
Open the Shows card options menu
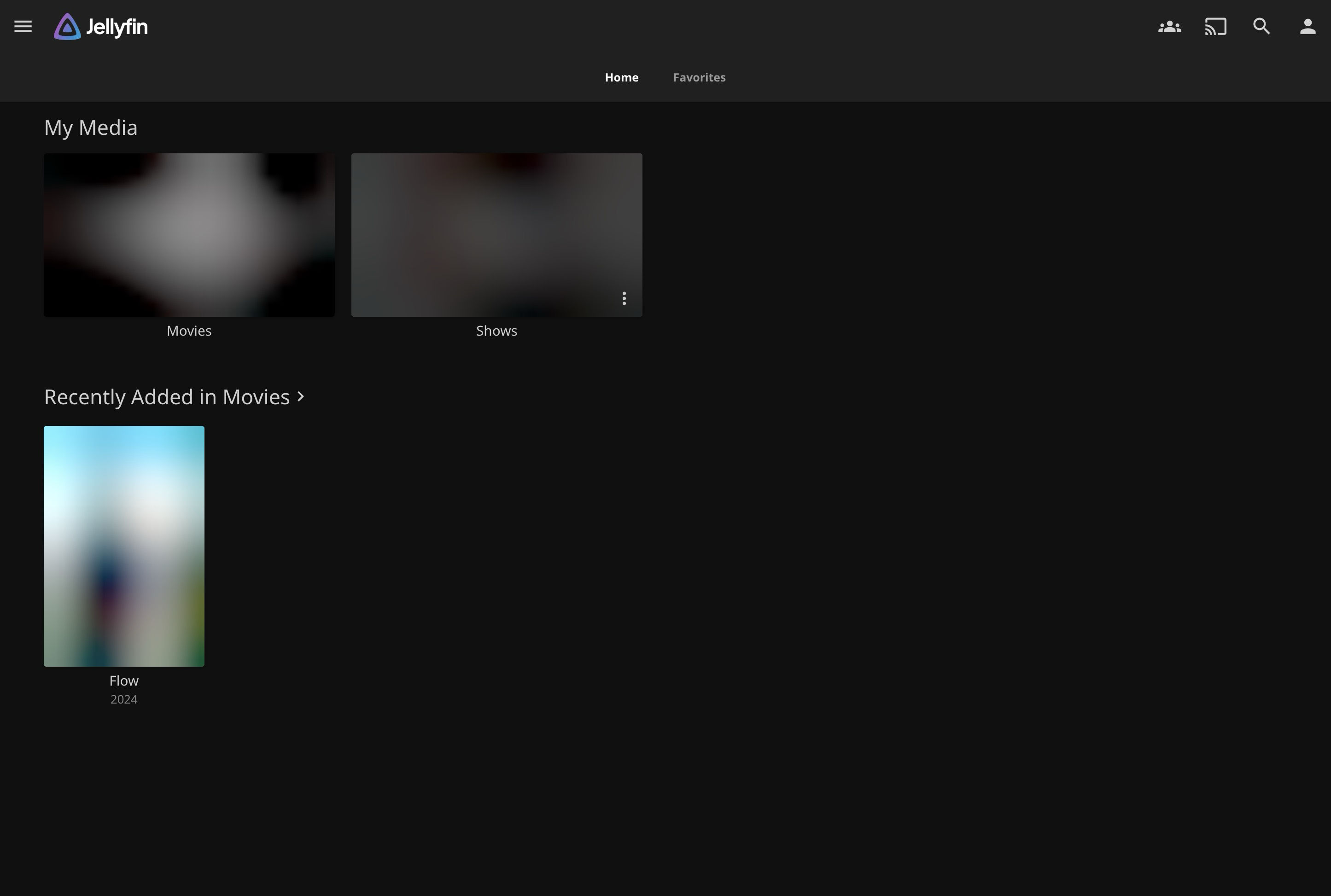point(624,298)
